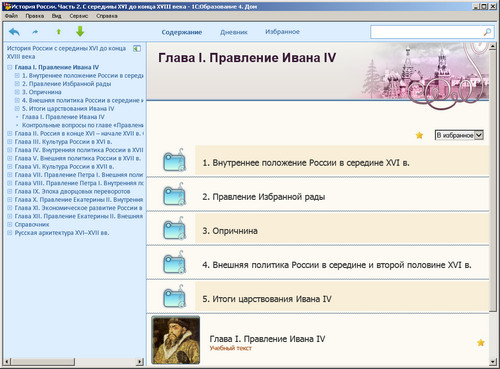Open folder icon for 3. Опричнина
Image resolution: width=500 pixels, height=369 pixels.
click(175, 229)
